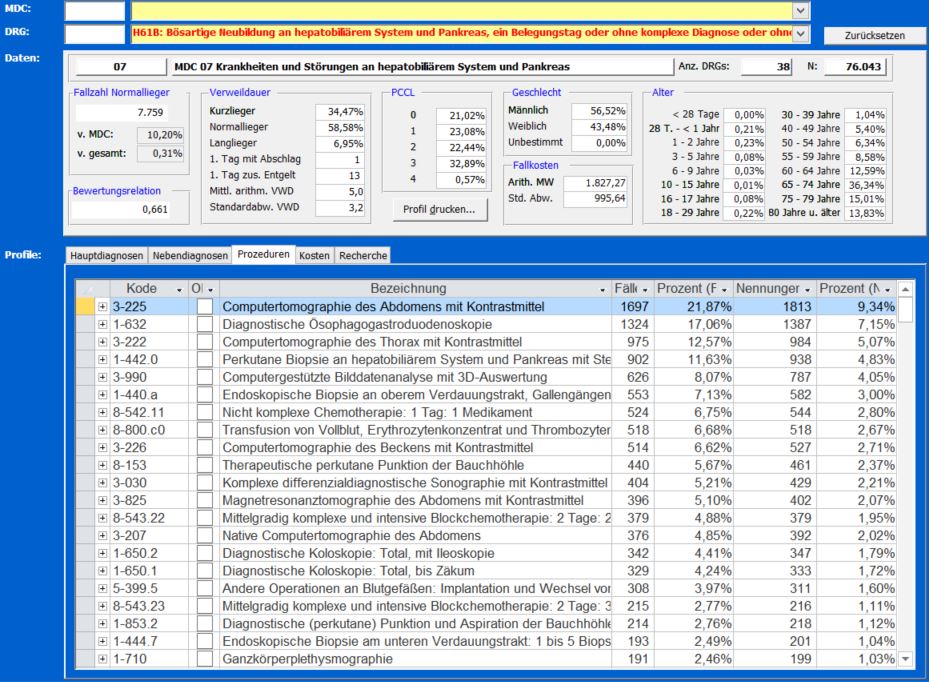Screen dimensions: 929x682
Task: Click the N value 76.043
Action: (855, 67)
